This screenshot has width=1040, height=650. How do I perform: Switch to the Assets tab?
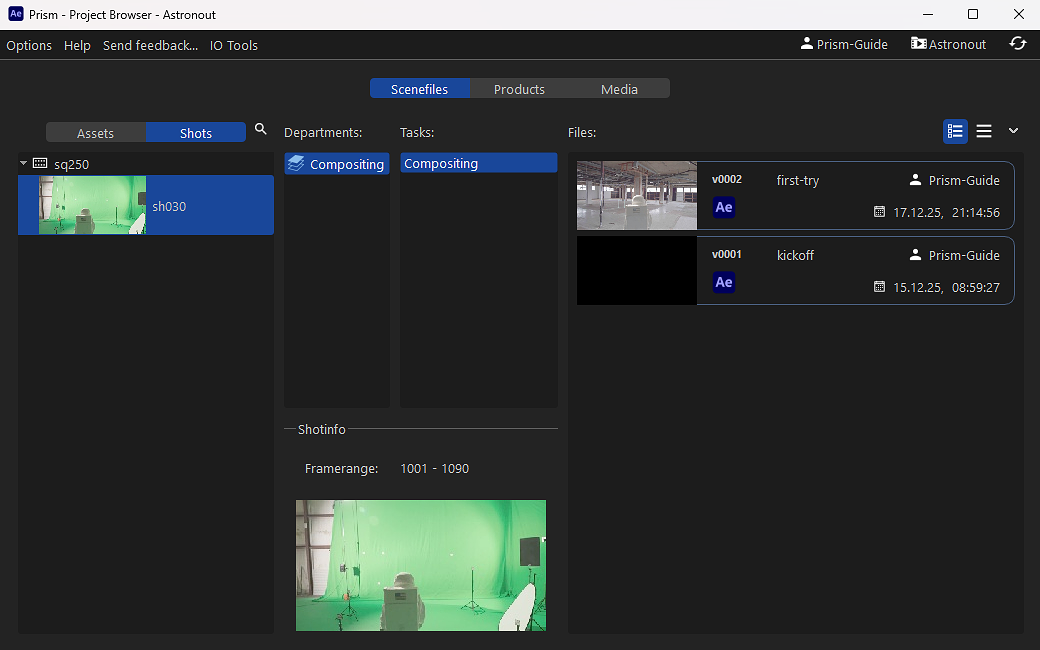tap(95, 132)
